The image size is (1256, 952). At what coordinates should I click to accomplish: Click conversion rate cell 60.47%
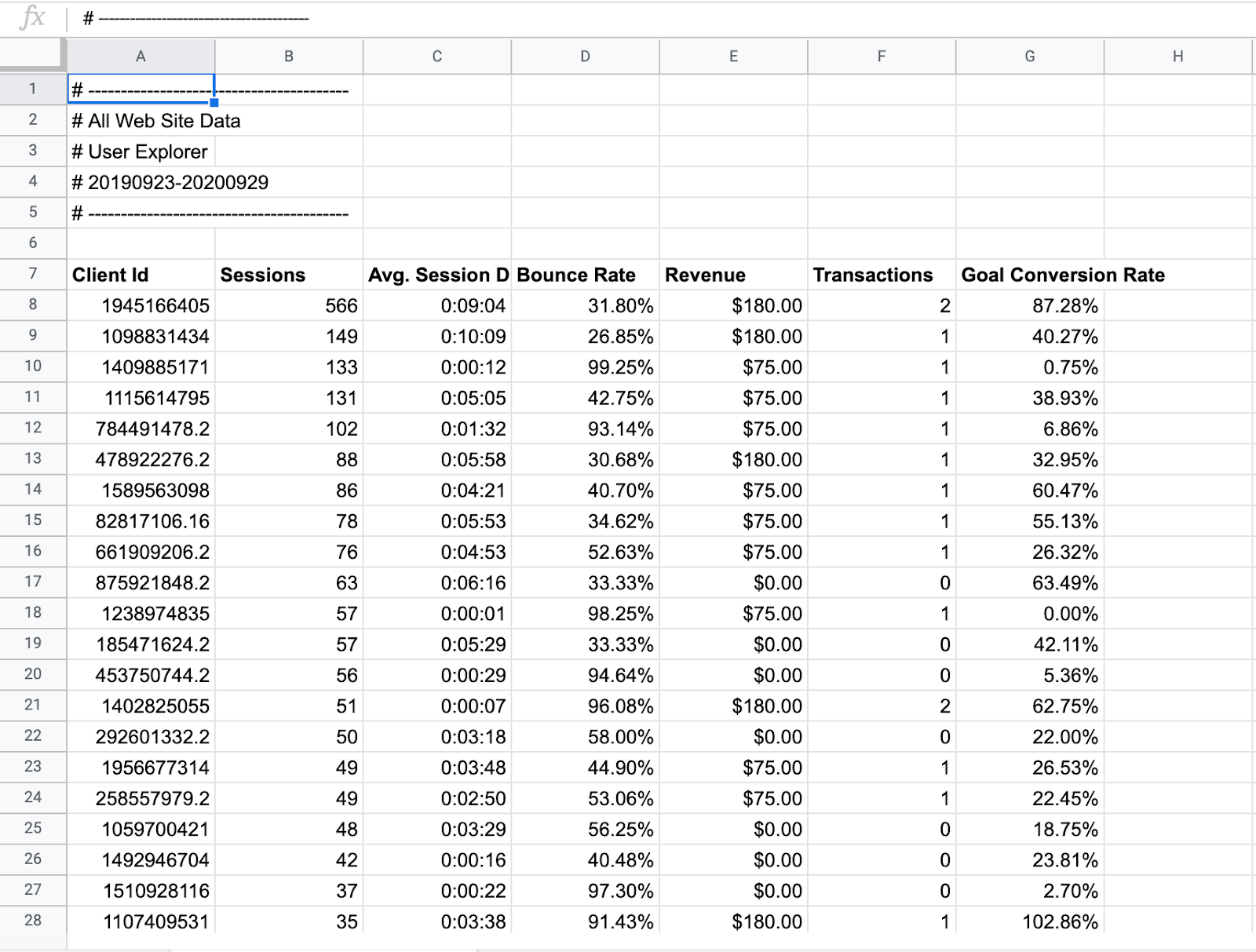[x=1030, y=491]
